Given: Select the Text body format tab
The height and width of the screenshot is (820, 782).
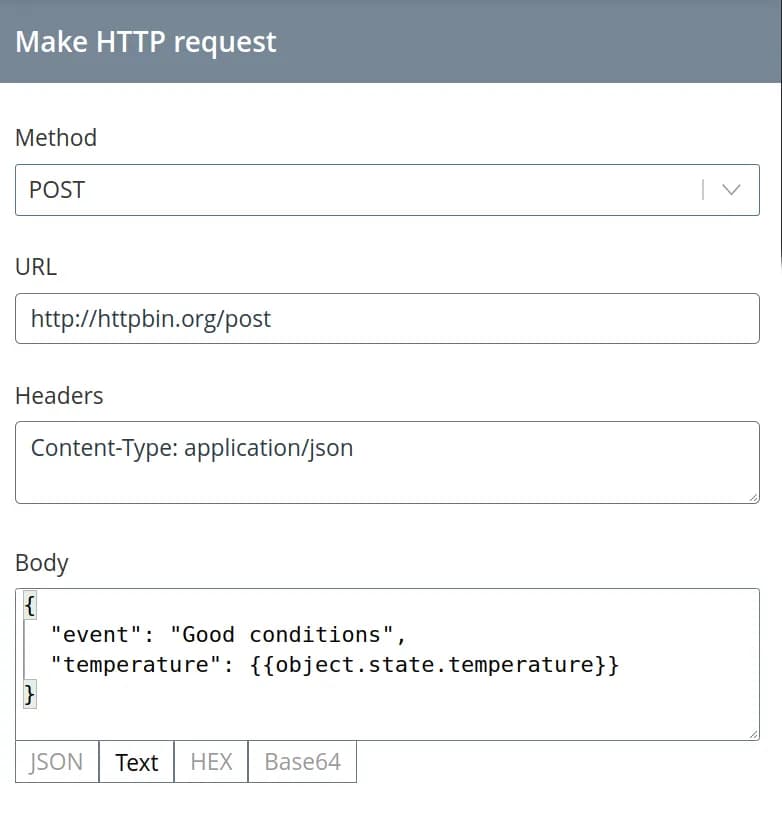Looking at the screenshot, I should [136, 762].
